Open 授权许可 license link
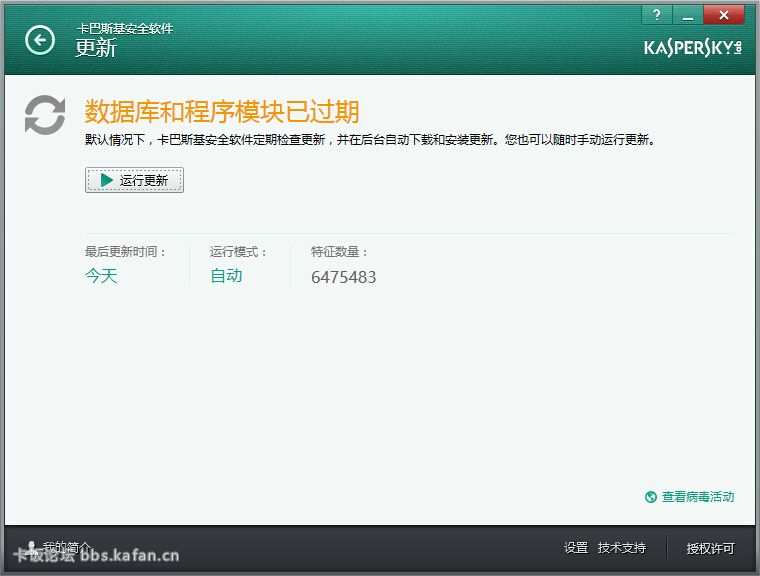 point(711,548)
